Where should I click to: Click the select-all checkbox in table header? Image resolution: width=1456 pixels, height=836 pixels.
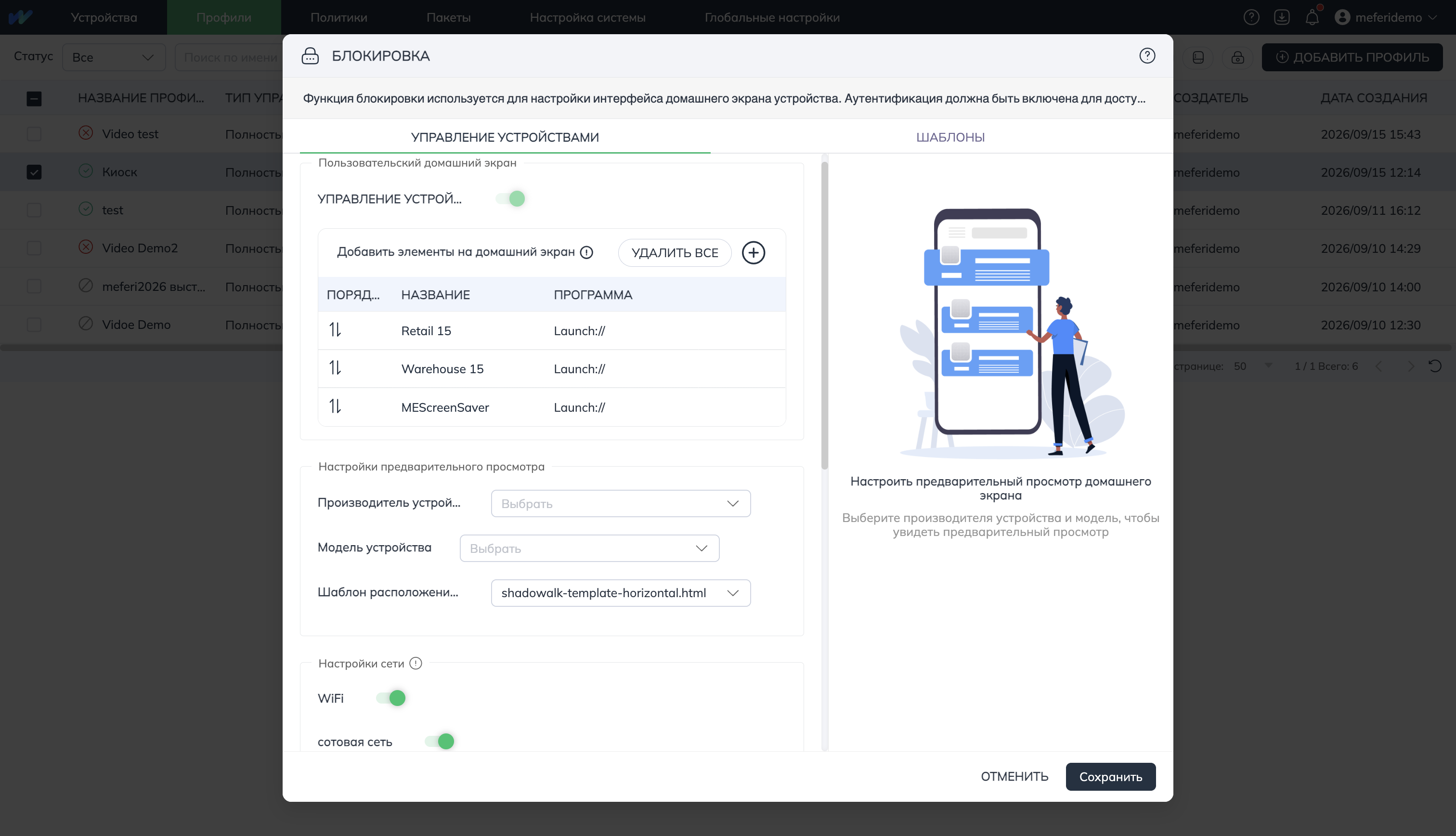tap(34, 98)
